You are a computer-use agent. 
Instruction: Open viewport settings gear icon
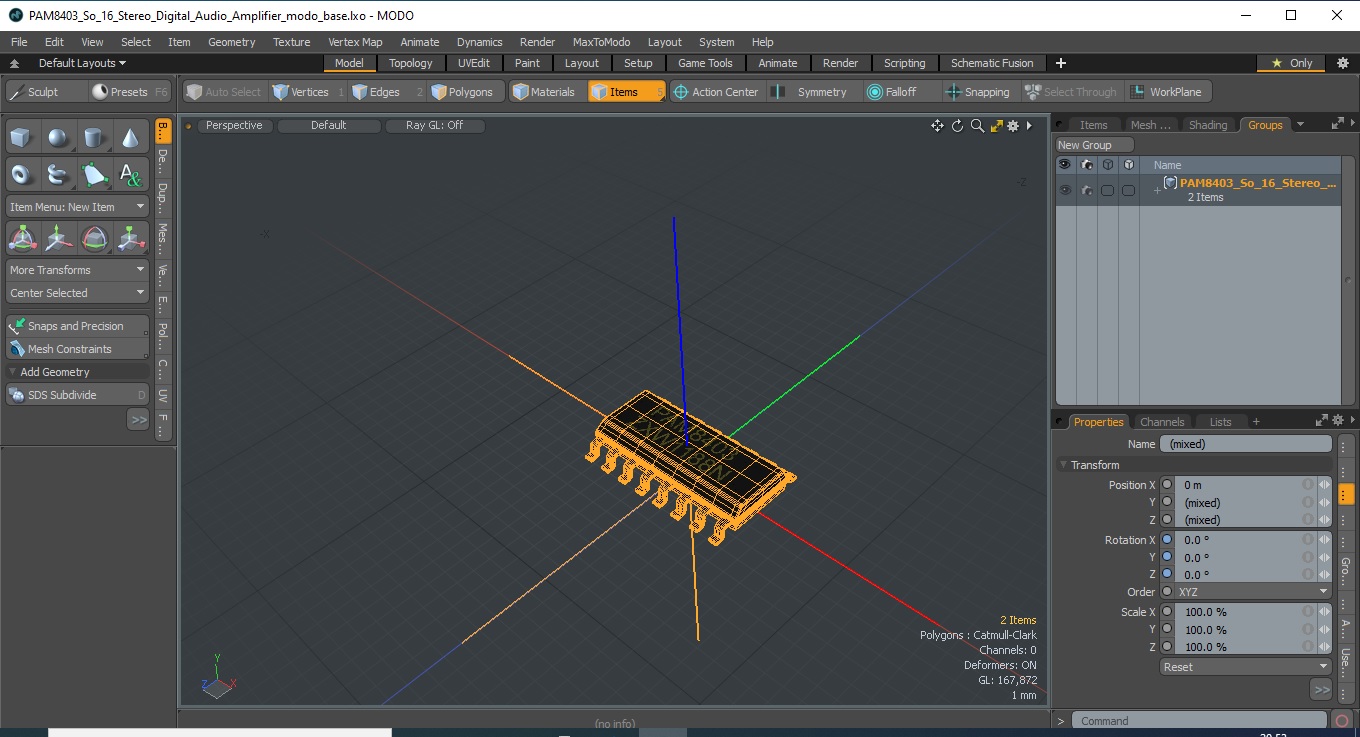[1013, 126]
